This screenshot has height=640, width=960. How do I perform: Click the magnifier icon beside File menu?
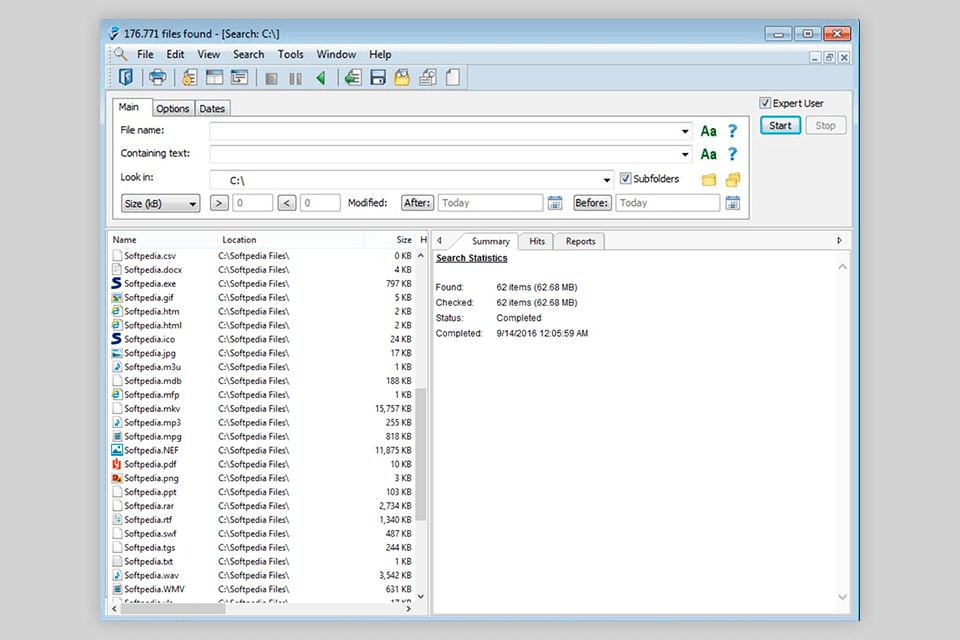[x=121, y=54]
